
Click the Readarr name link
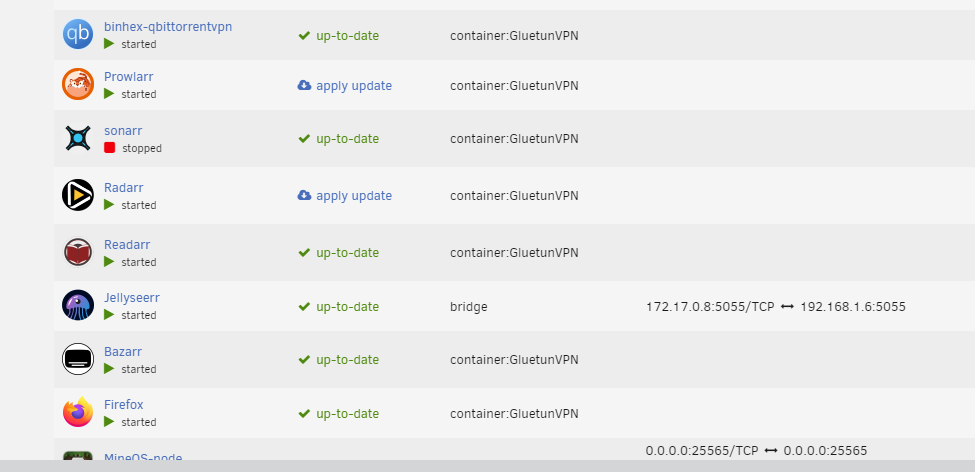tap(127, 245)
